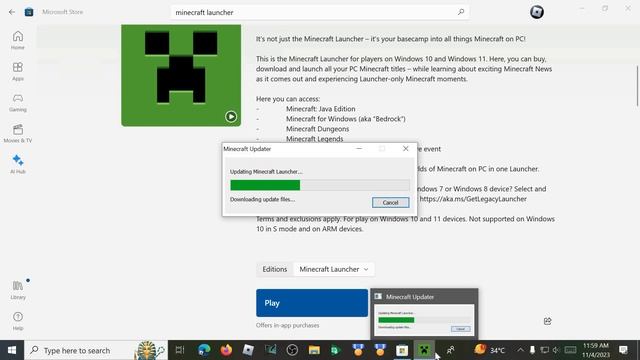
Task: Click the blue Play button
Action: click(312, 303)
